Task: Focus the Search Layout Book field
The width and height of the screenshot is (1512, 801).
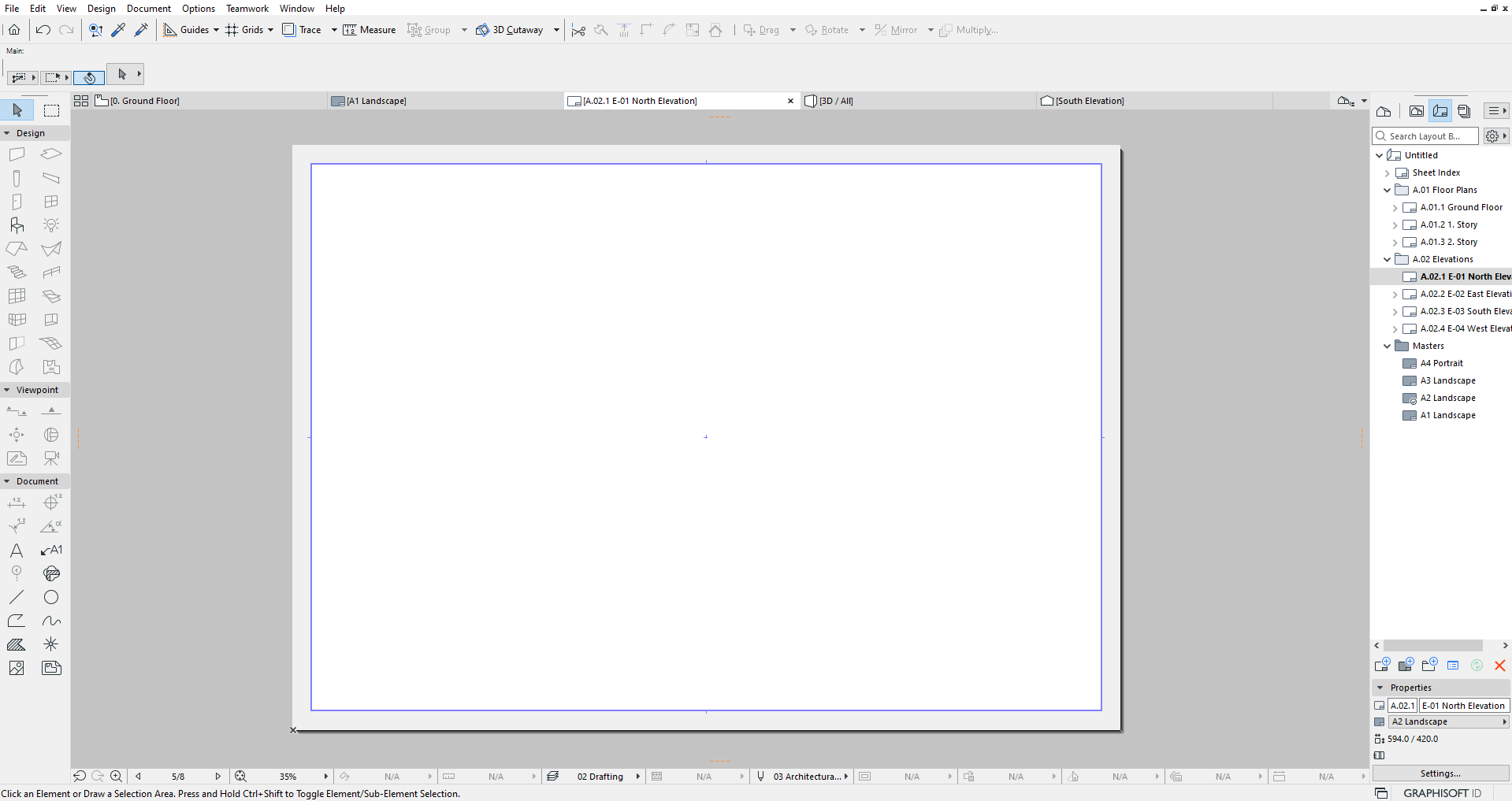Action: point(1425,136)
